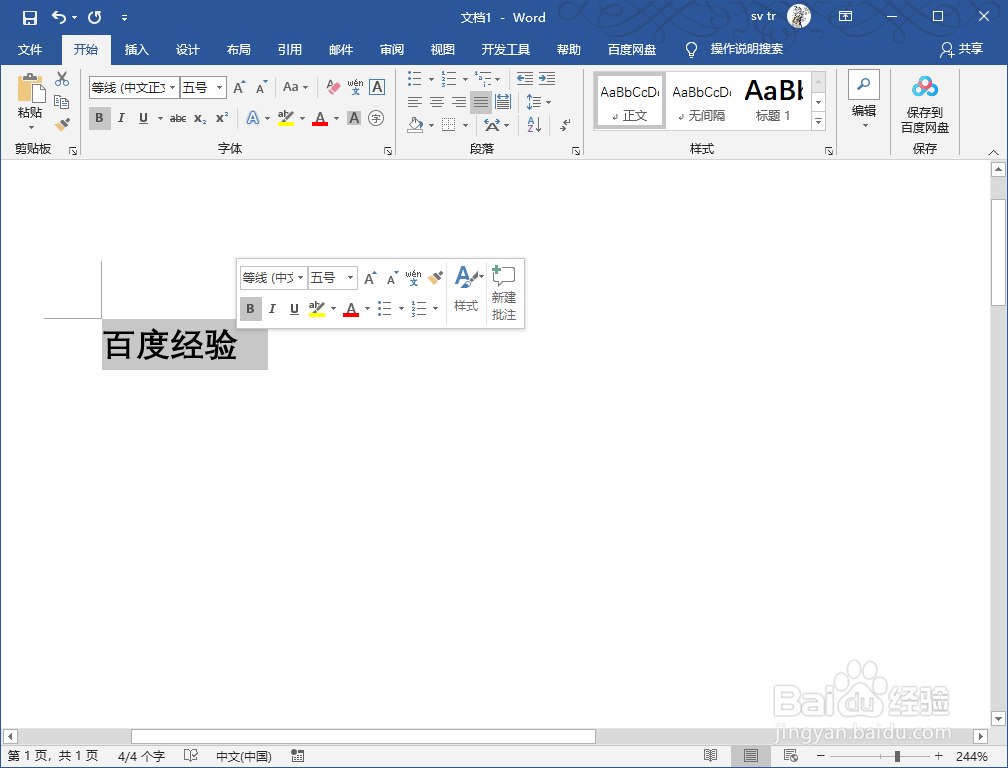This screenshot has width=1008, height=768.
Task: Click the Redo/Repeat icon
Action: [94, 17]
